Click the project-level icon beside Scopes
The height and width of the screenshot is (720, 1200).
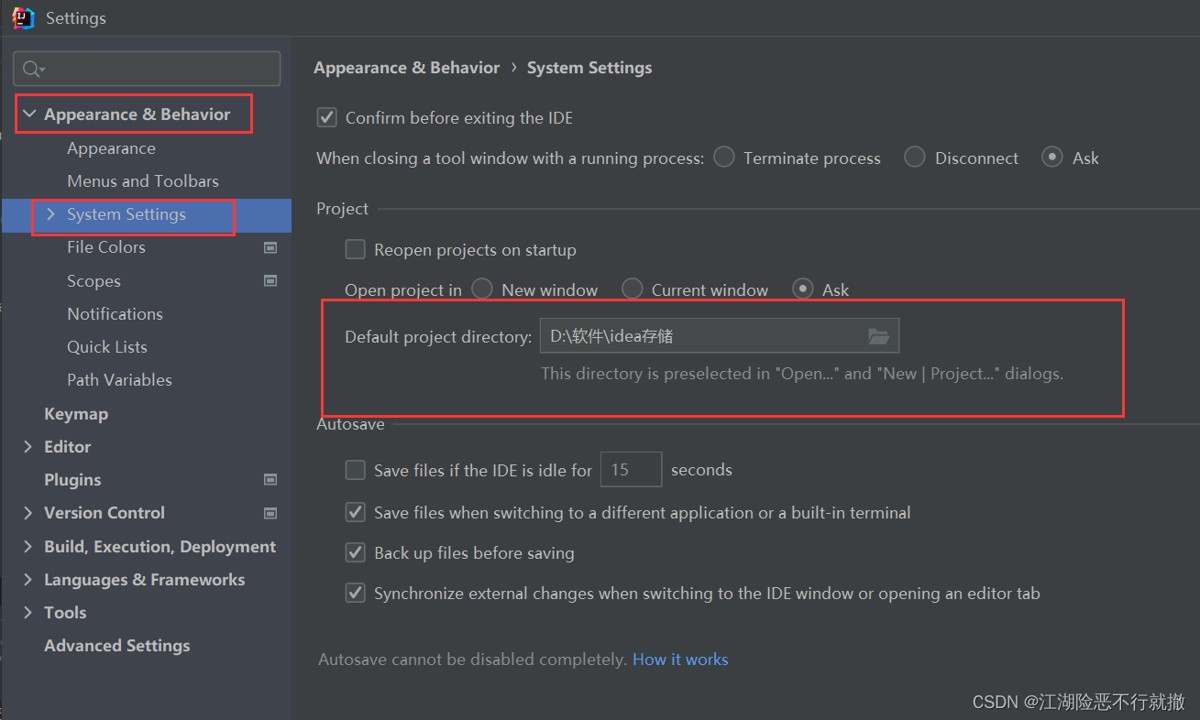270,281
